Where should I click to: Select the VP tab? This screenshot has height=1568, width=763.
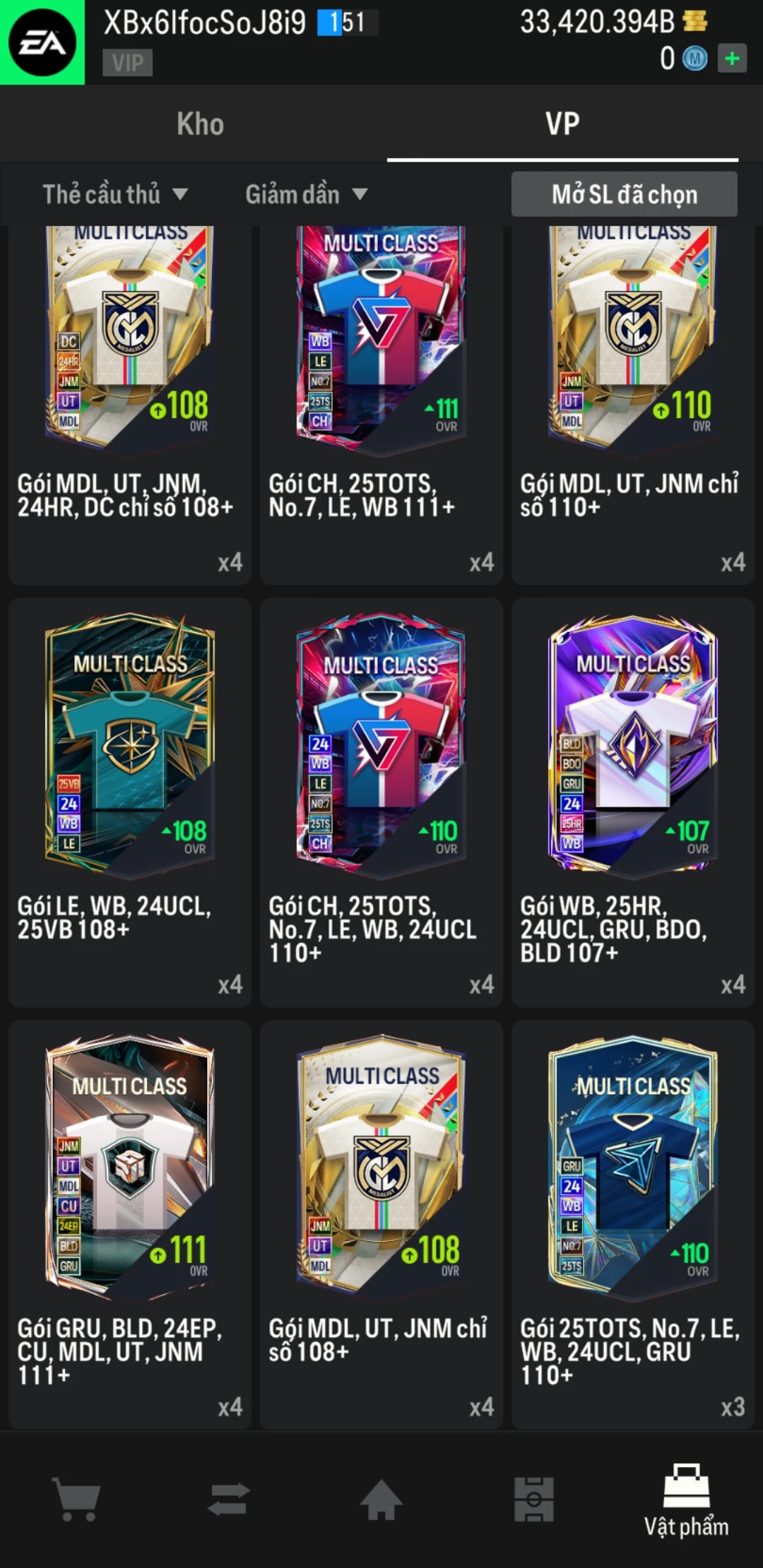(x=562, y=124)
